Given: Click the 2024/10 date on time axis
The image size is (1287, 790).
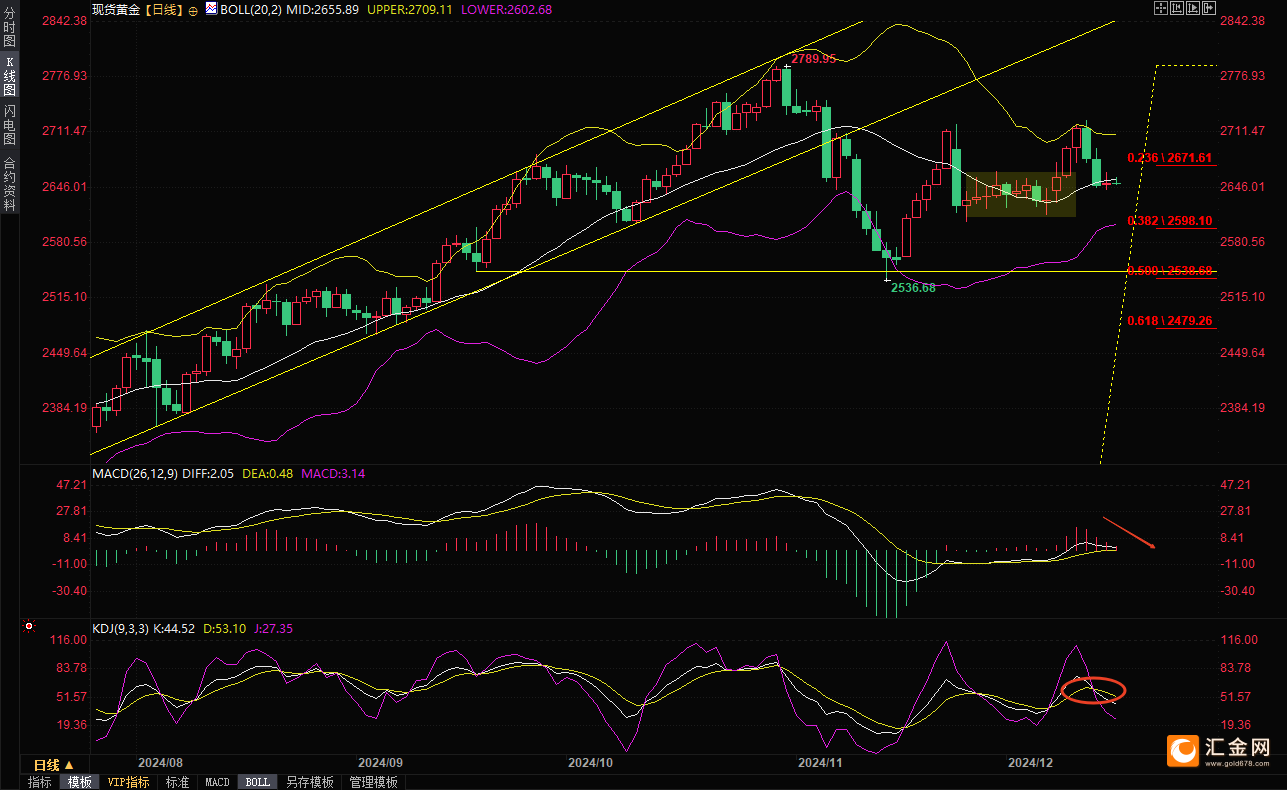Looking at the screenshot, I should coord(590,763).
